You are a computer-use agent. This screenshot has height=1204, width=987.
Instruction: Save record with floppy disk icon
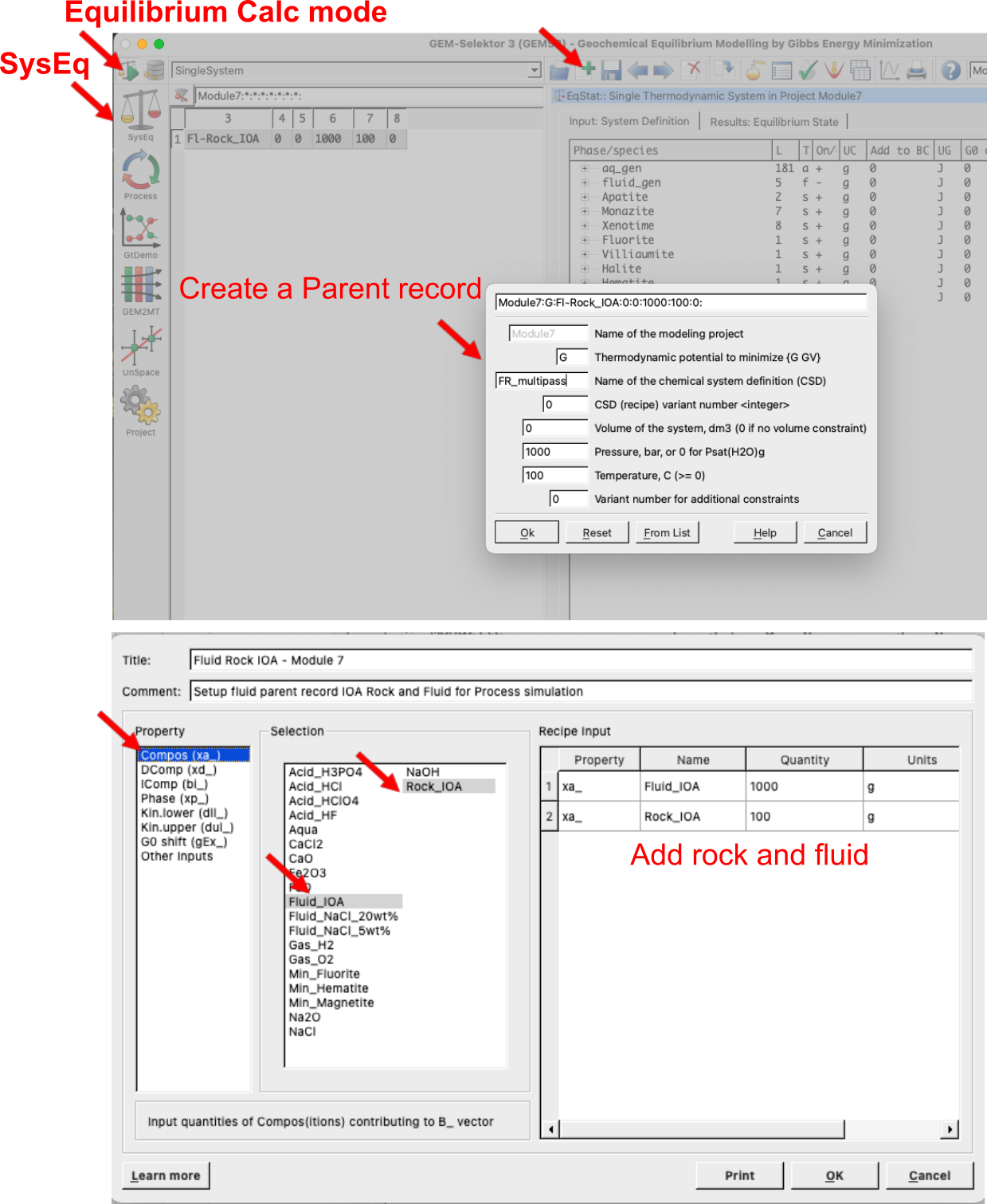click(x=611, y=70)
